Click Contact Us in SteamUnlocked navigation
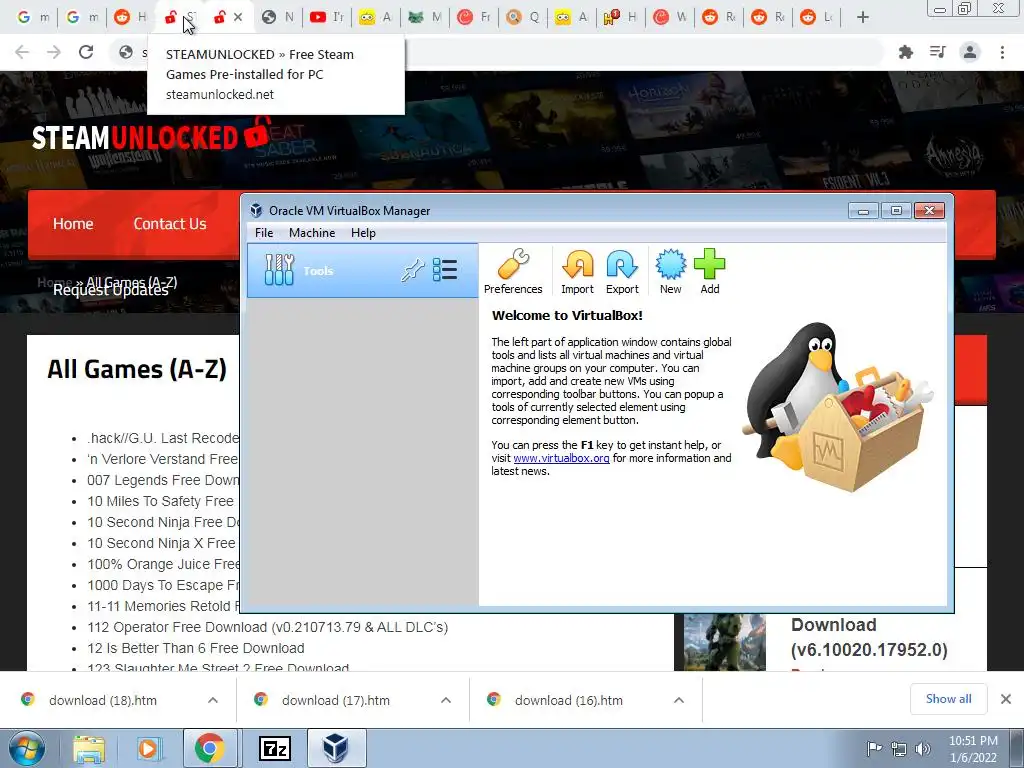 click(x=170, y=223)
